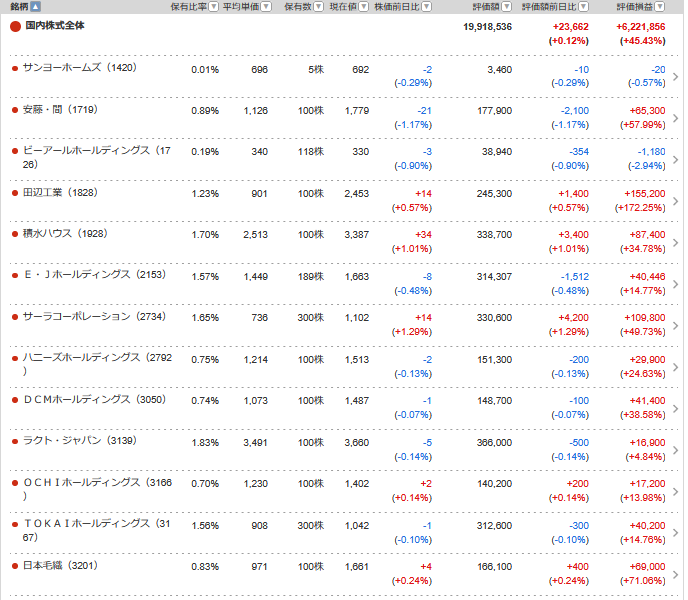688x600 pixels.
Task: Expand details chevron for DCMホールディングス row
Action: point(676,408)
